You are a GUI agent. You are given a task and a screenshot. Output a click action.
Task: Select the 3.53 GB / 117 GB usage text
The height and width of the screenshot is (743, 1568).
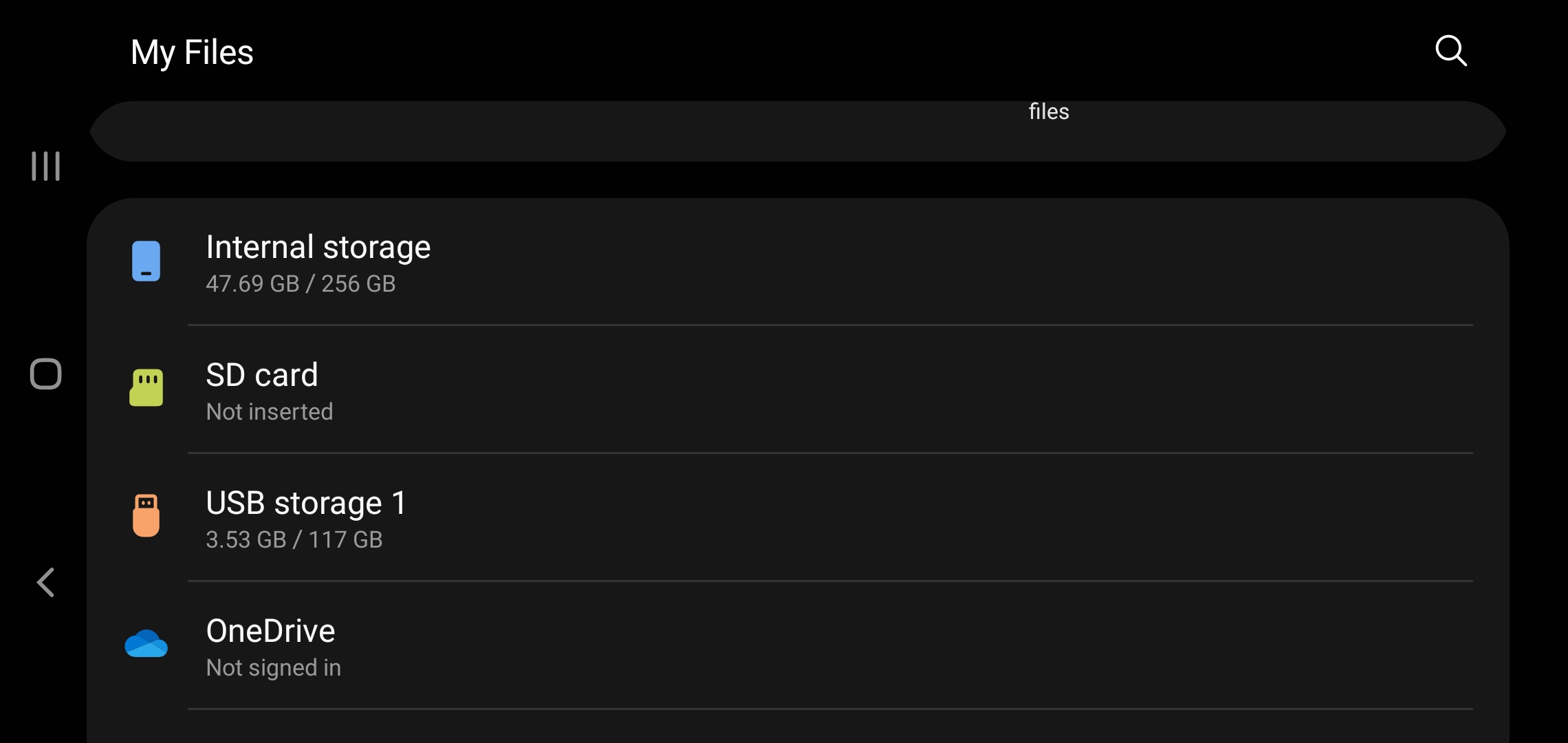(294, 539)
